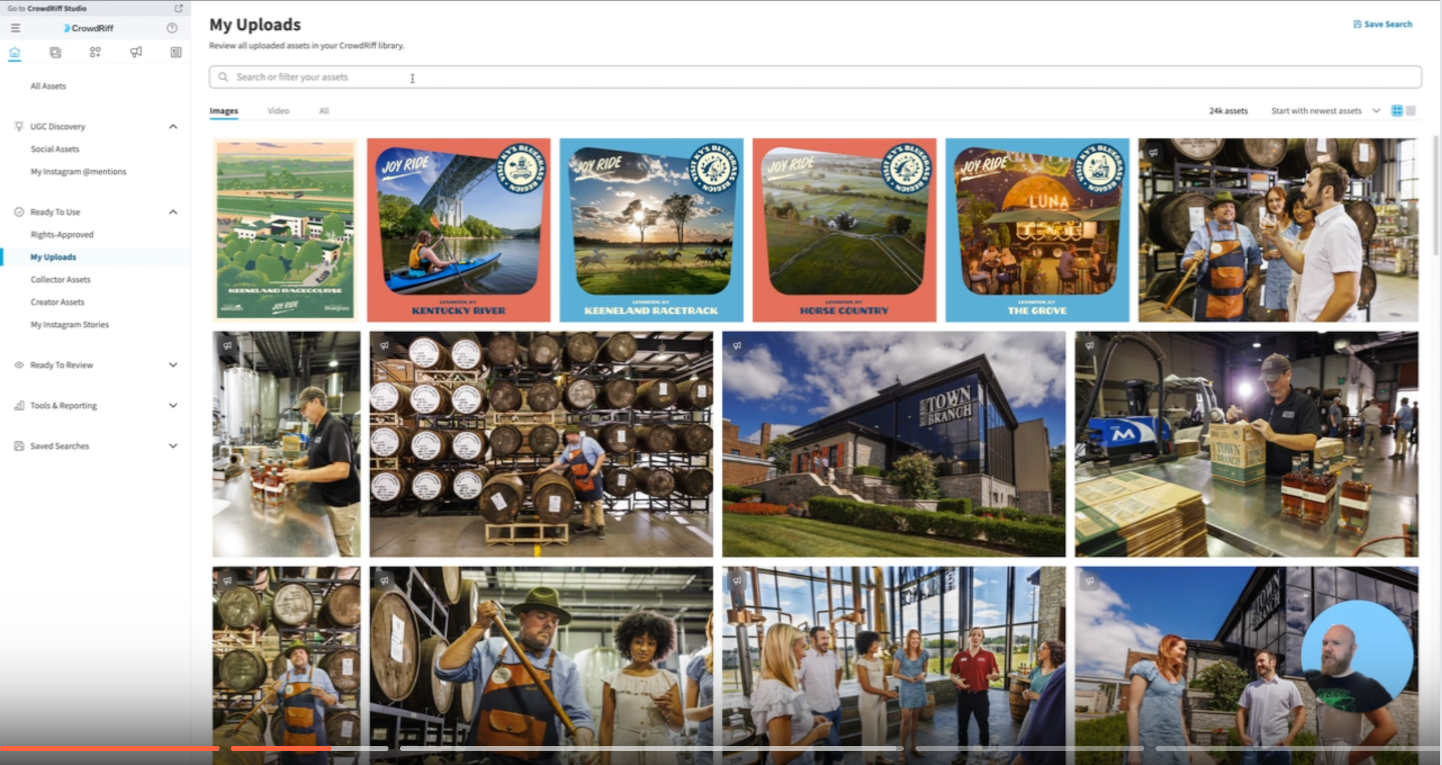The height and width of the screenshot is (765, 1442).
Task: Open the 'Start with newest assets' sort dropdown
Action: coord(1325,111)
